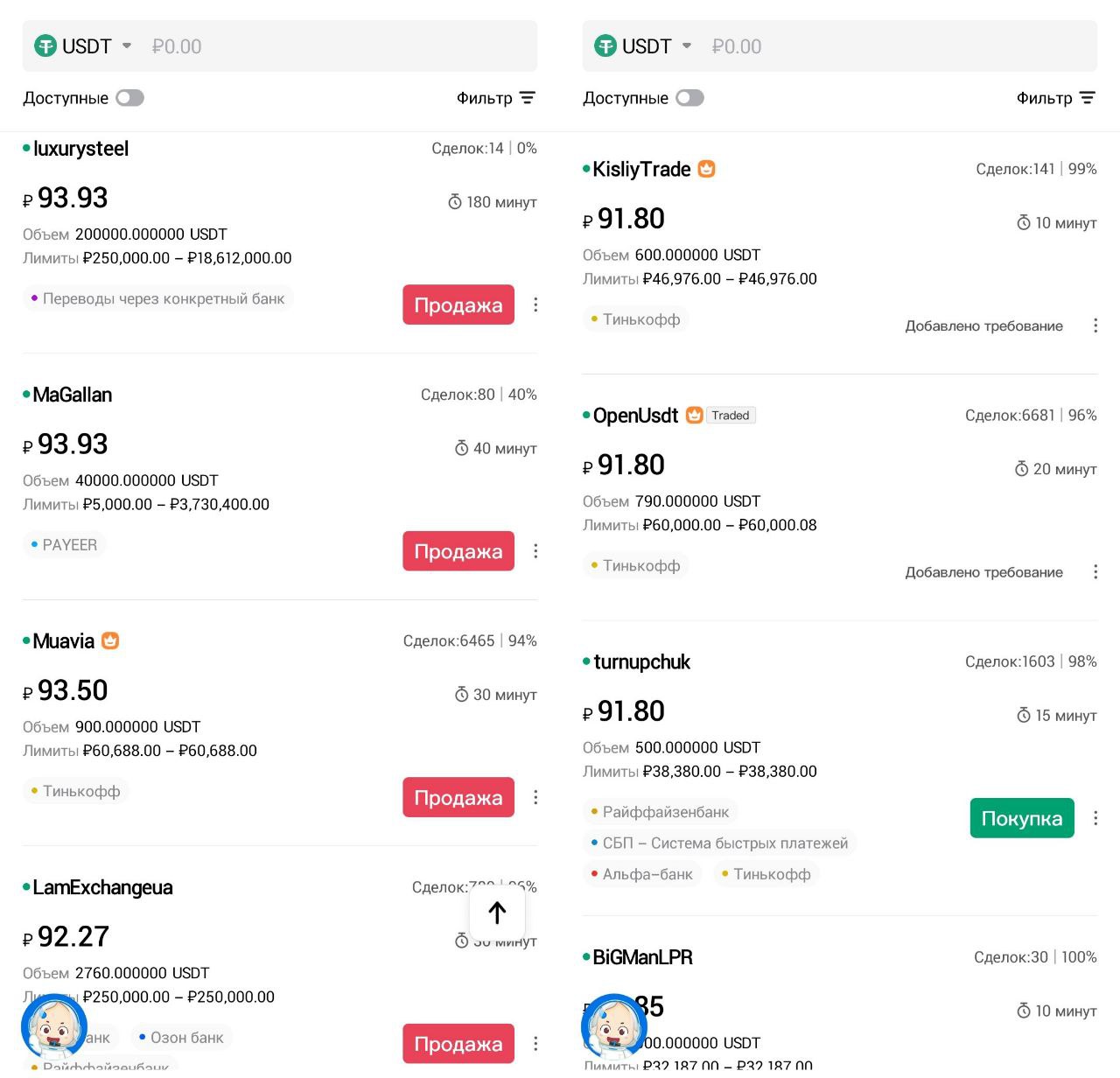The image size is (1120, 1078).
Task: Open more options for KisliyTrade offer
Action: coord(1095,325)
